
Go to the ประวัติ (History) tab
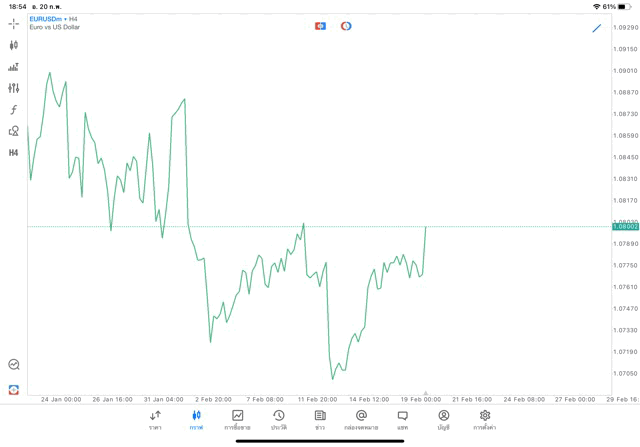pyautogui.click(x=279, y=419)
